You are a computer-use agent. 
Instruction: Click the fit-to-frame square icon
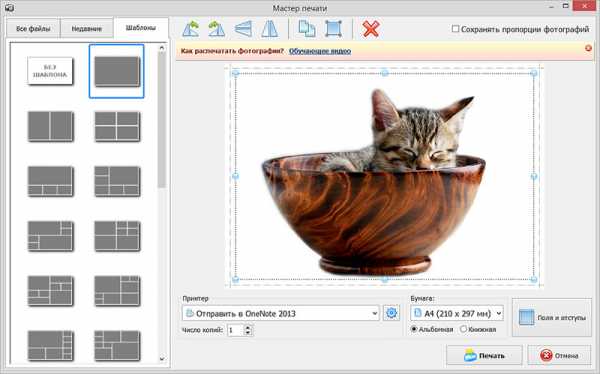click(333, 29)
